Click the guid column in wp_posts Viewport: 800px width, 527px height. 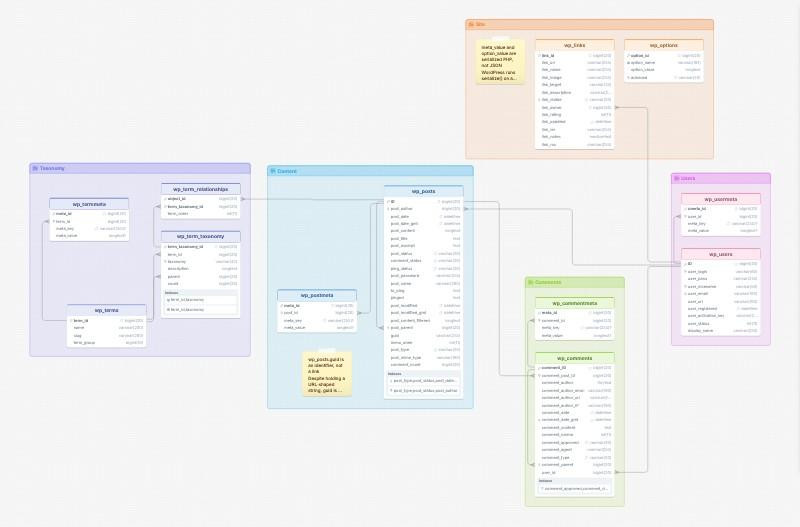[x=423, y=335]
